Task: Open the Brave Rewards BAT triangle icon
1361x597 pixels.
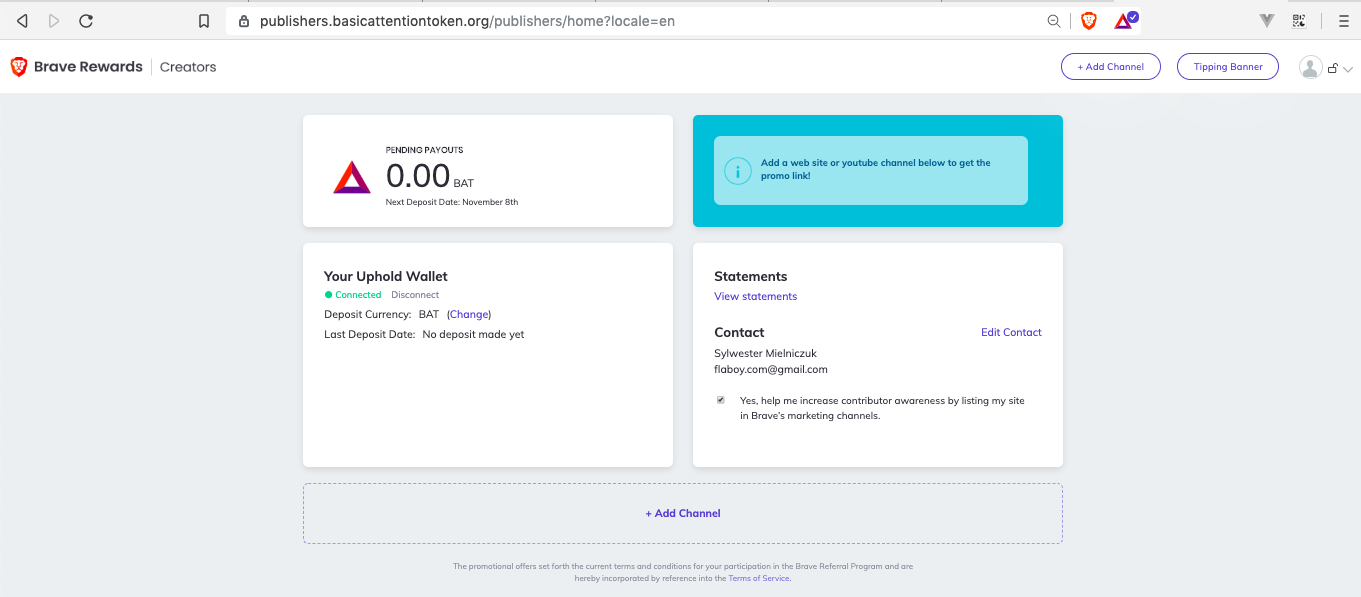Action: click(1125, 20)
